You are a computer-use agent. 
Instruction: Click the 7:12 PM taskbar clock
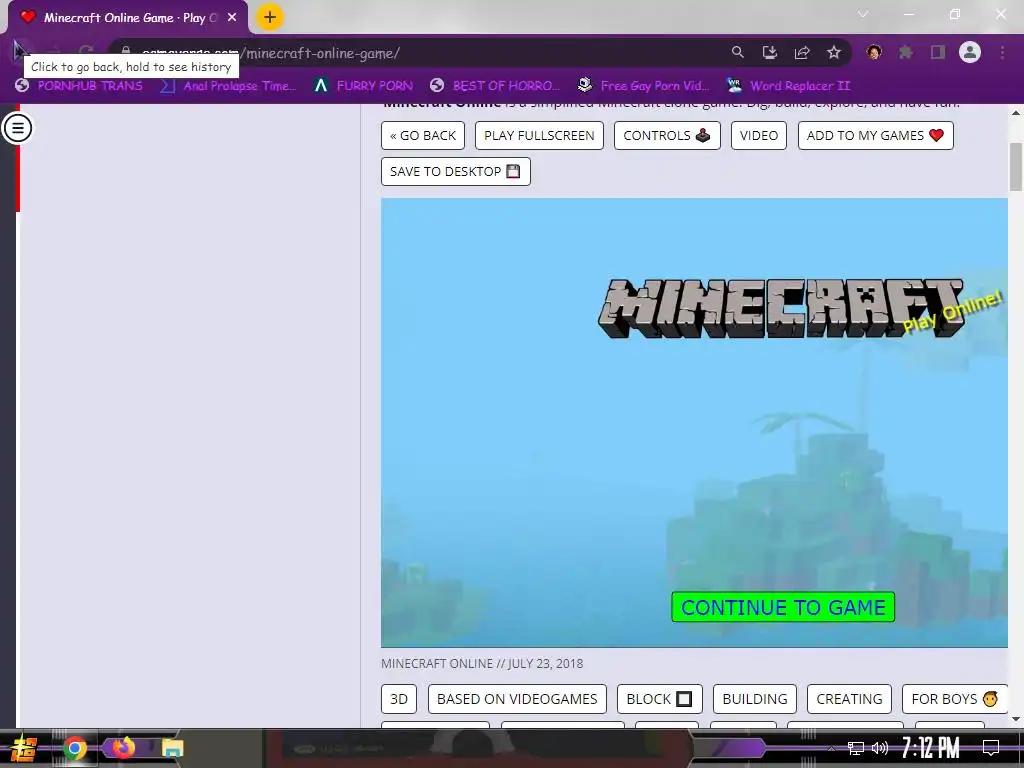931,748
